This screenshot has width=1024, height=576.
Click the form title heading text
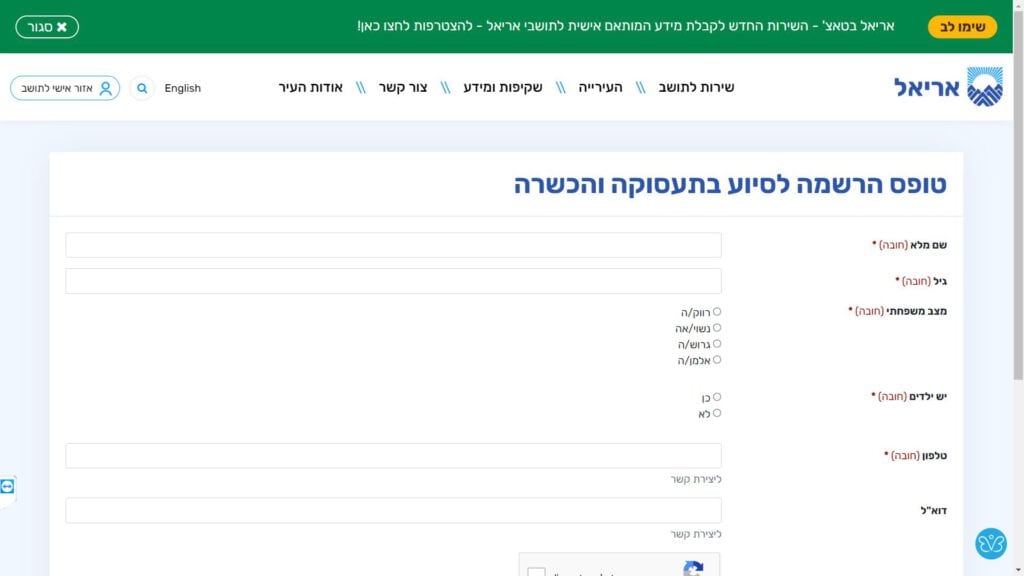coord(730,185)
